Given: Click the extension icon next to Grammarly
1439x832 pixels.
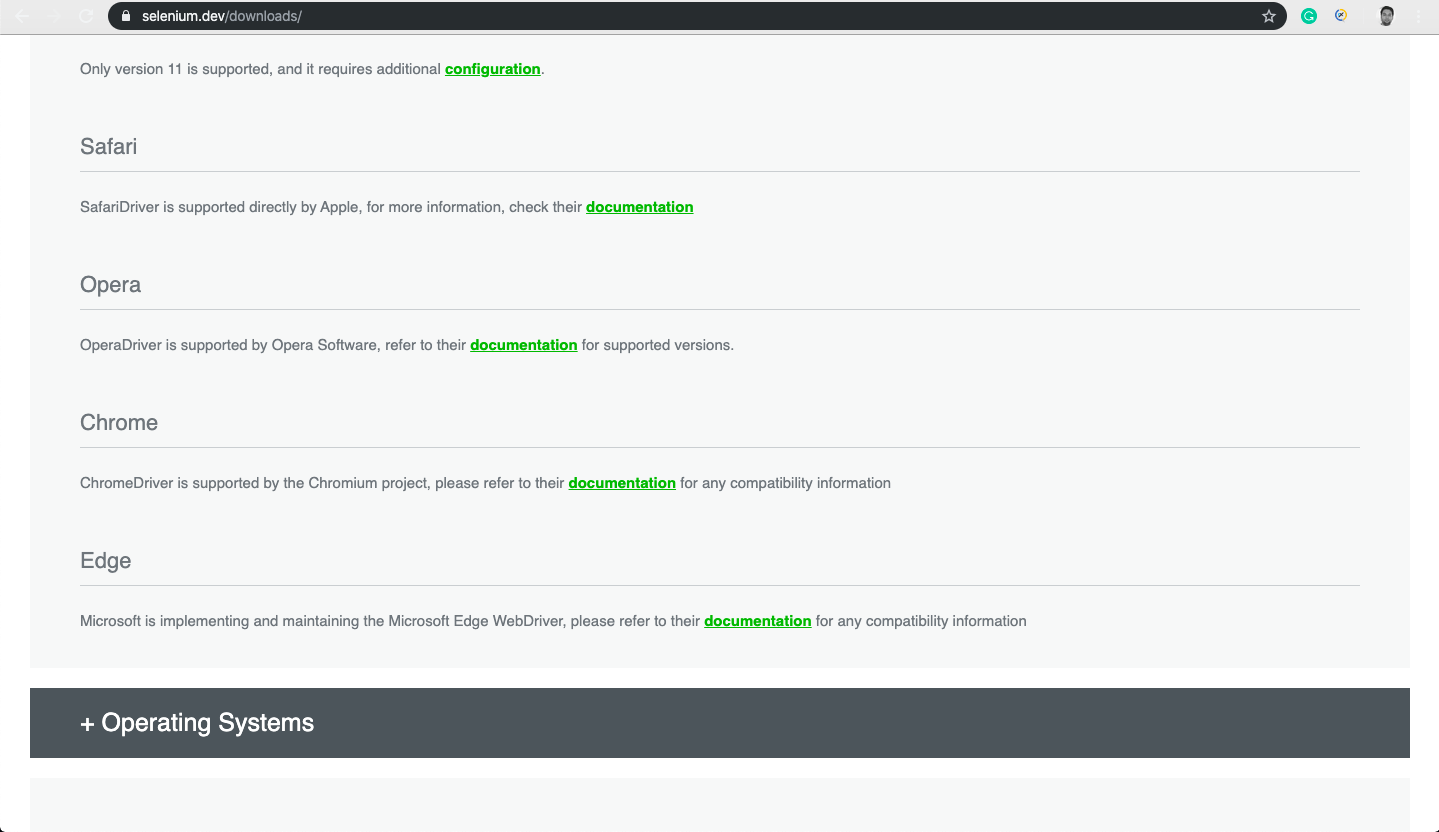Looking at the screenshot, I should tap(1342, 16).
